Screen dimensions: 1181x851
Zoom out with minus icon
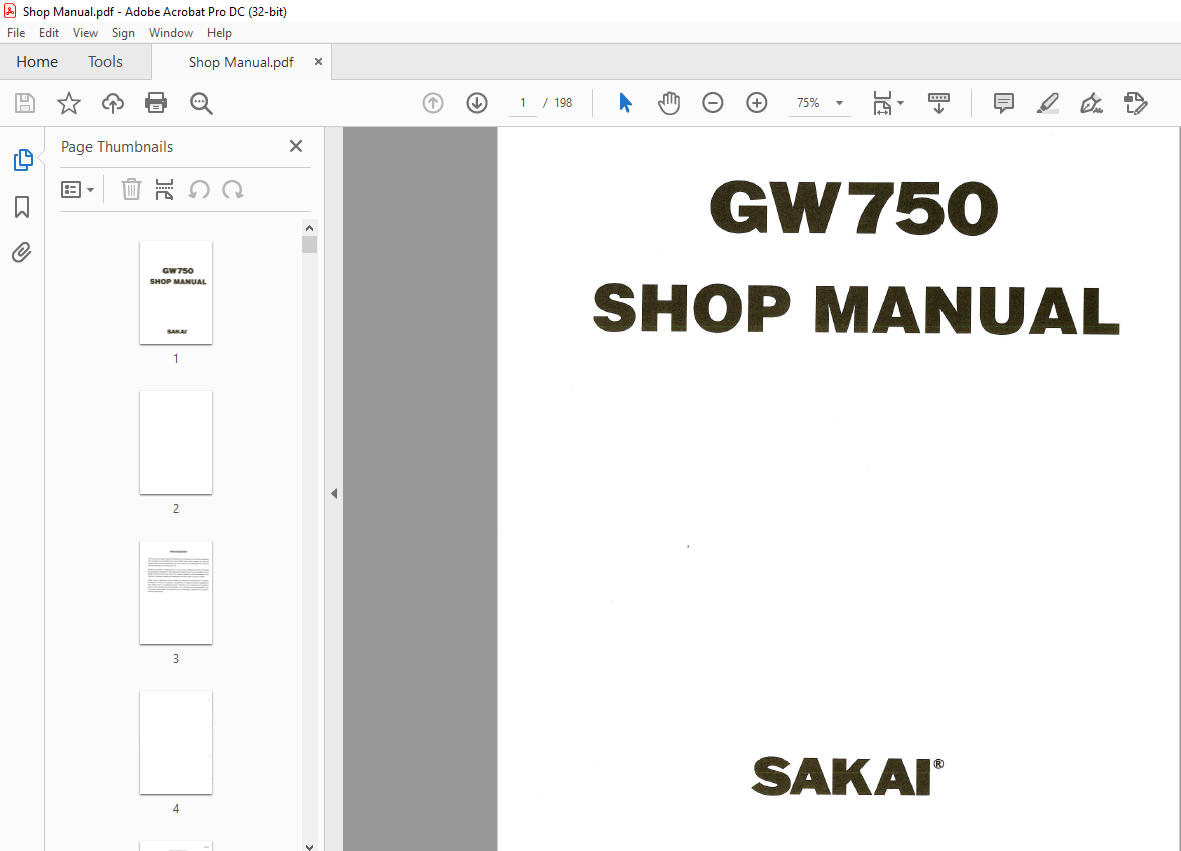pos(713,103)
